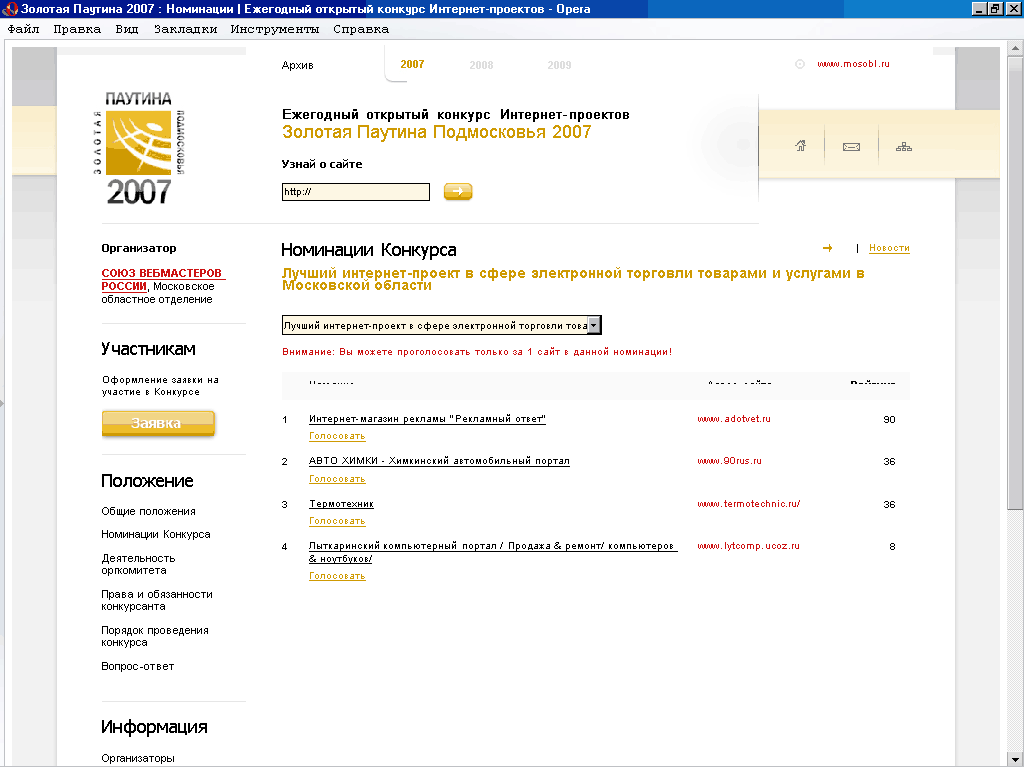Click the Золотая Паутина 2007 logo
Image resolution: width=1024 pixels, height=768 pixels.
[139, 148]
